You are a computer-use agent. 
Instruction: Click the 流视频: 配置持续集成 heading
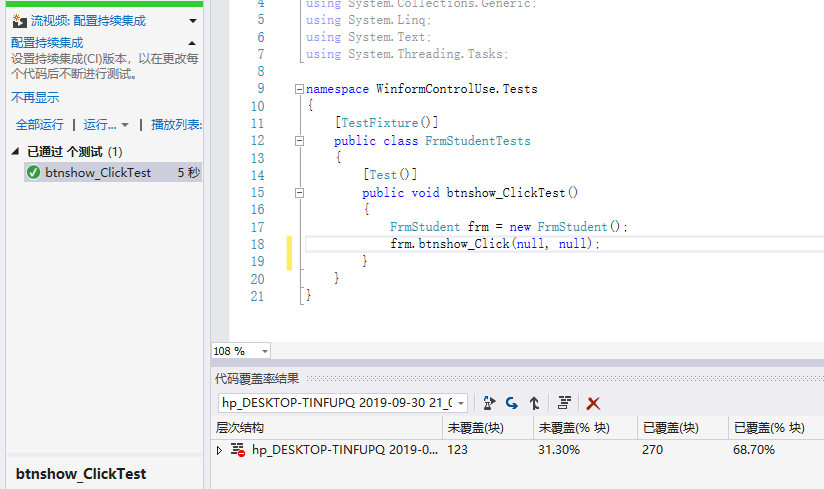click(88, 21)
